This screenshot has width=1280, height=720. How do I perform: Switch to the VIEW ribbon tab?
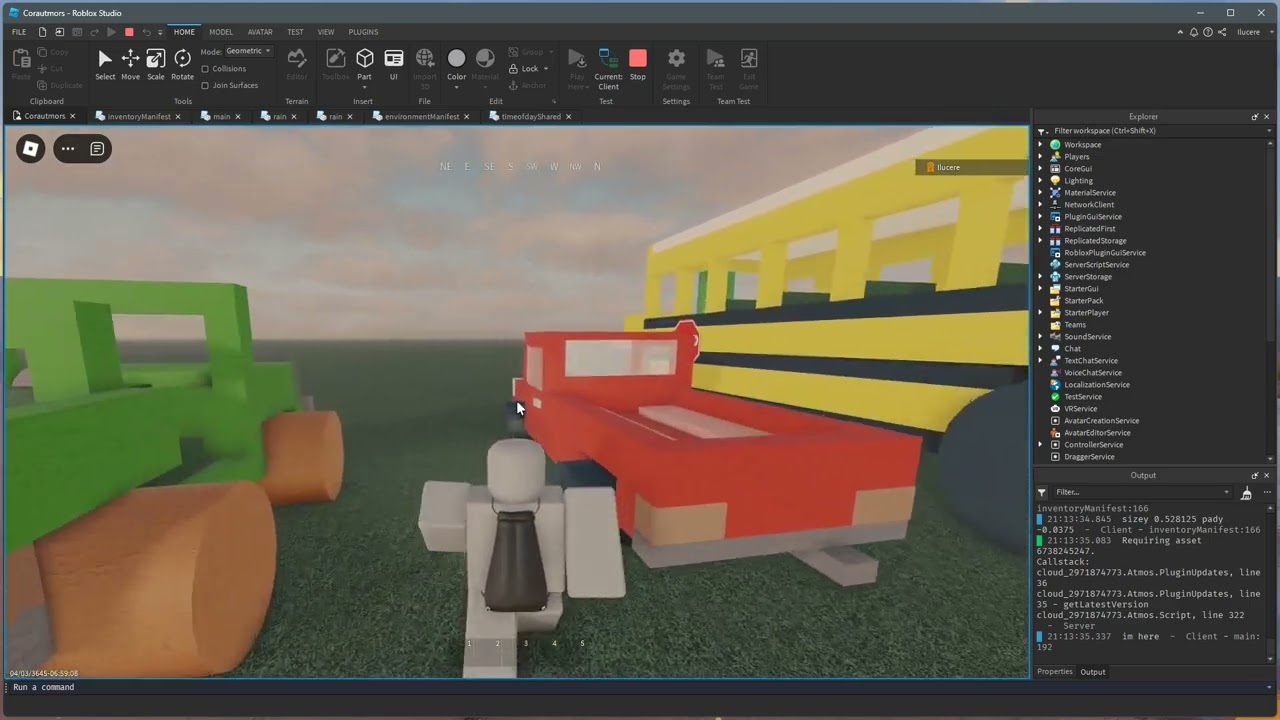pos(326,32)
